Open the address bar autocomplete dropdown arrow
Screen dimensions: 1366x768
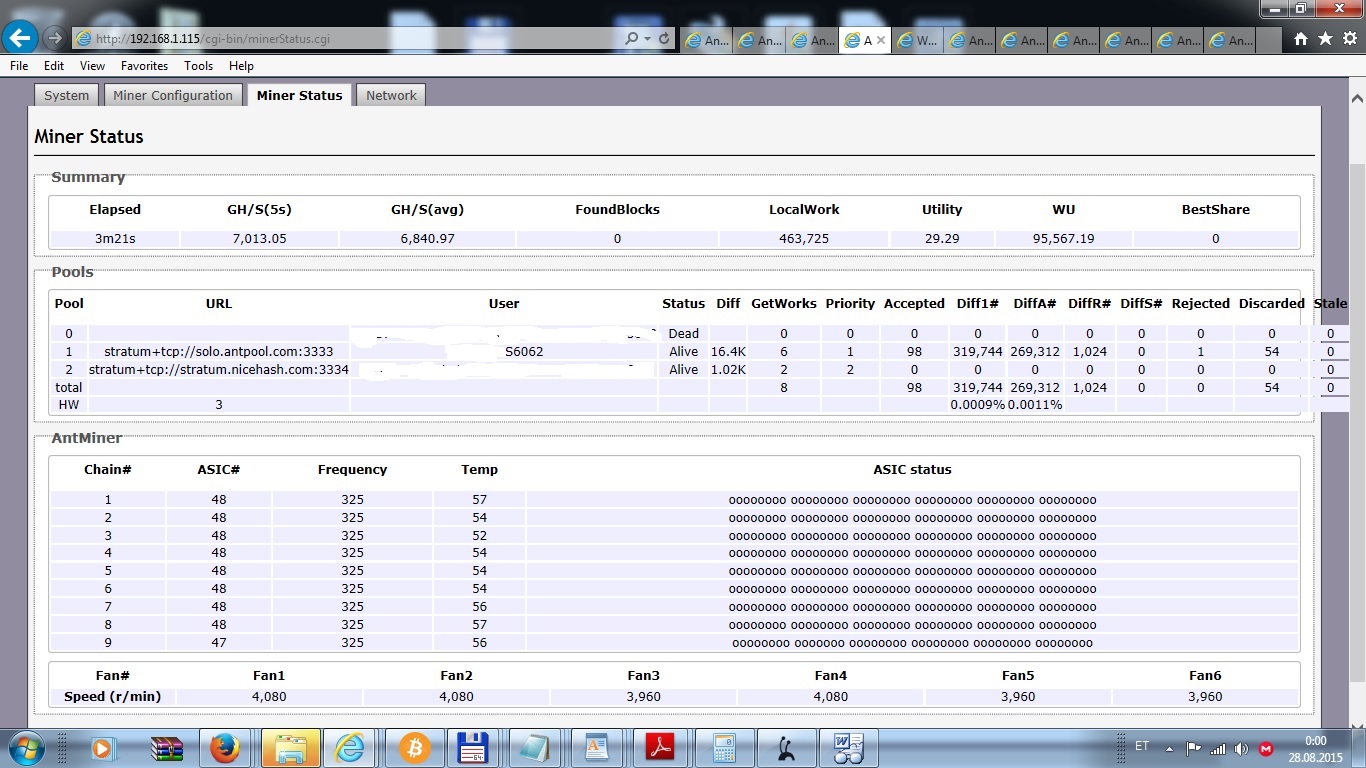point(648,39)
